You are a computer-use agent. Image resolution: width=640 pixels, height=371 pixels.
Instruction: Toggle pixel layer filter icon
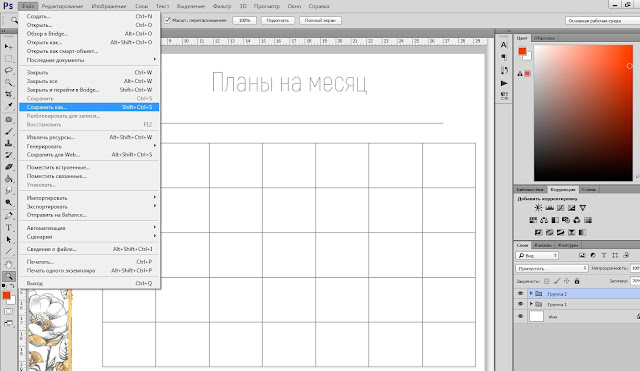click(x=582, y=255)
